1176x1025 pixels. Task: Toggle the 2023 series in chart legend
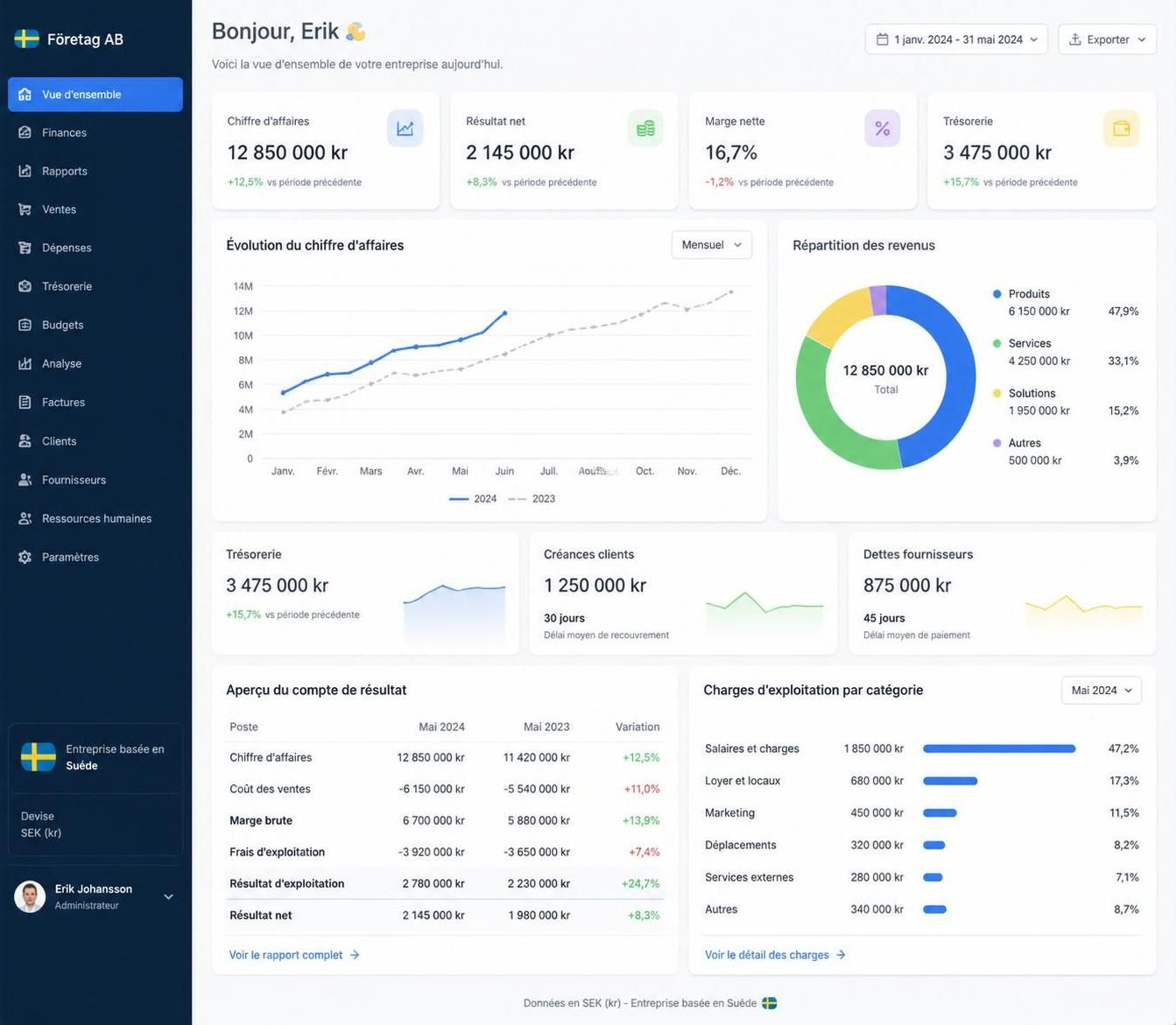[x=532, y=499]
